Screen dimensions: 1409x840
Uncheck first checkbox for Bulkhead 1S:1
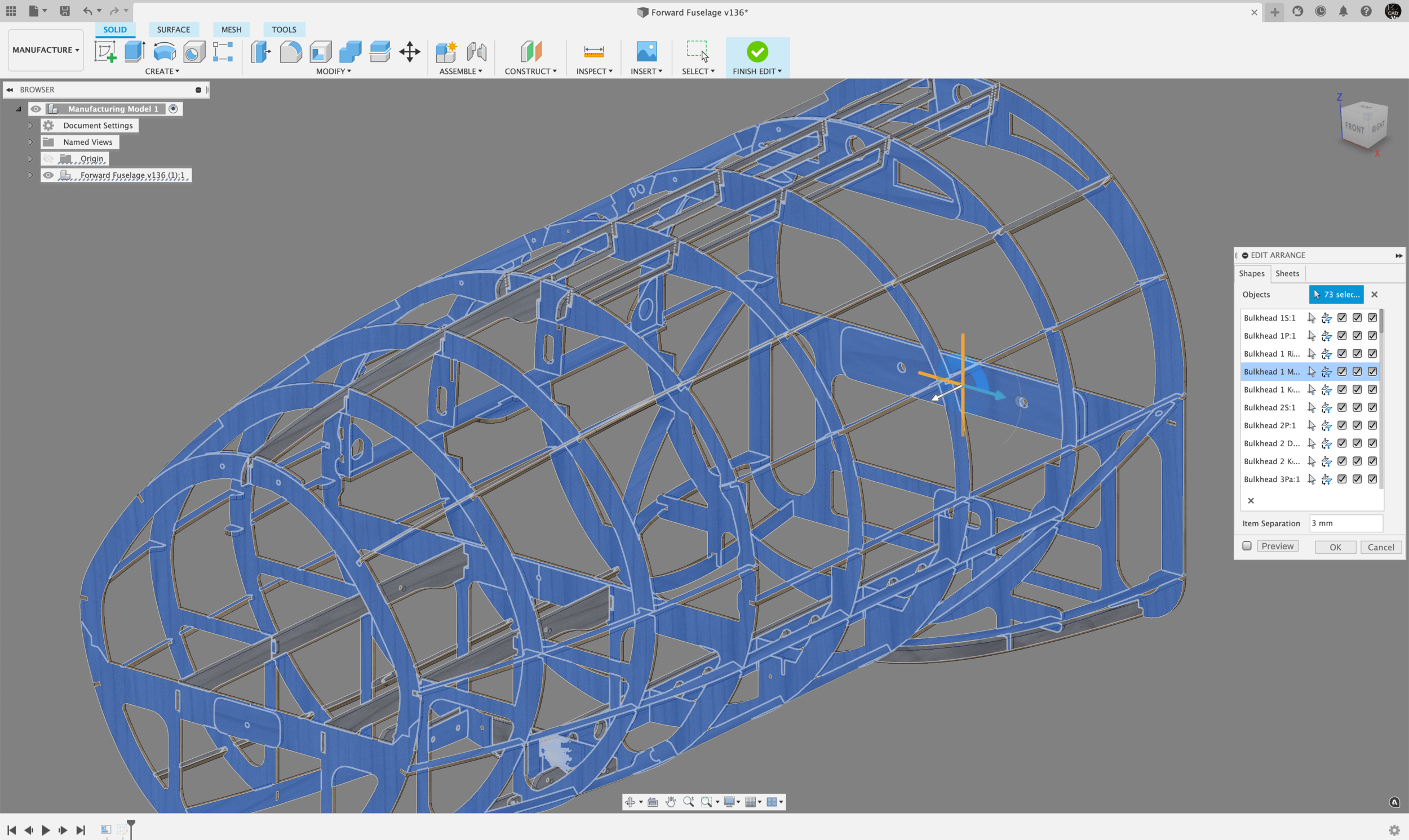tap(1341, 318)
